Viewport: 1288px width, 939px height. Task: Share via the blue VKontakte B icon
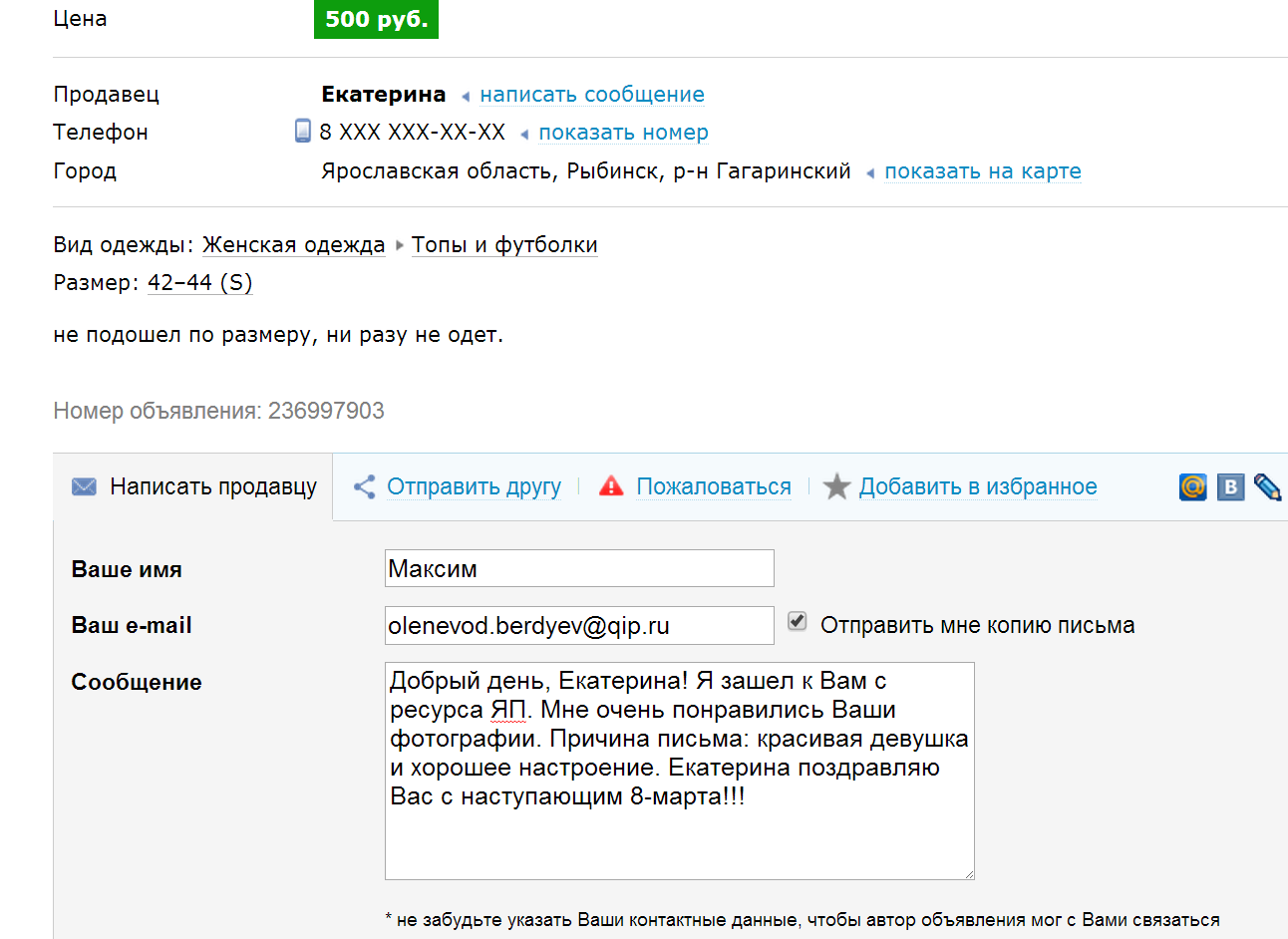[x=1231, y=486]
